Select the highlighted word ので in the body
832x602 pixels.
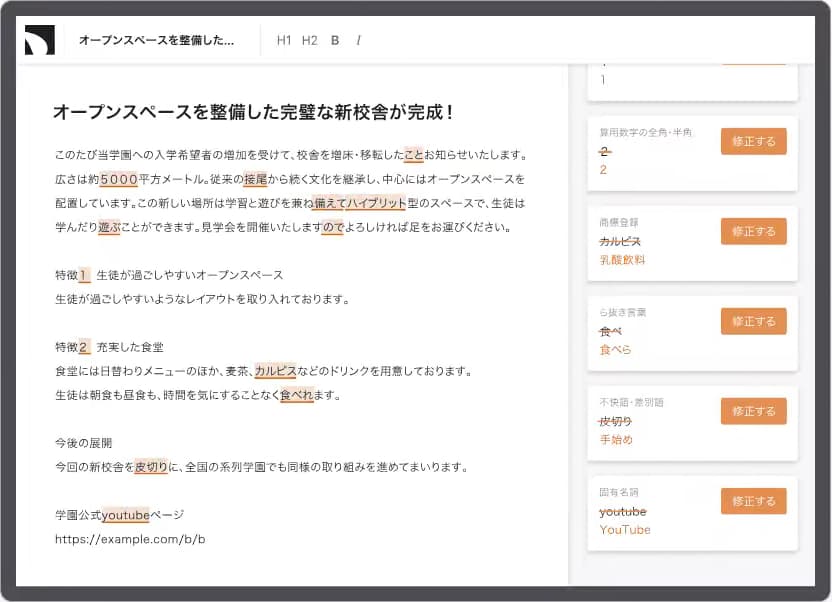coord(333,228)
